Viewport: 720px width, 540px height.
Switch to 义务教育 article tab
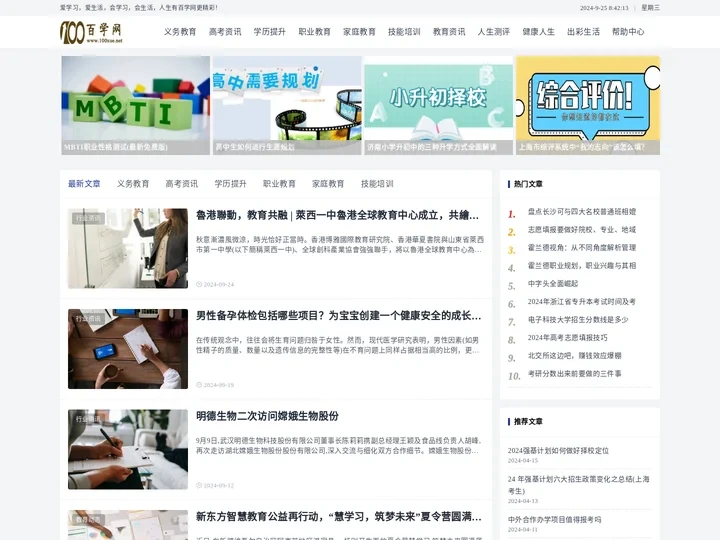click(x=133, y=184)
